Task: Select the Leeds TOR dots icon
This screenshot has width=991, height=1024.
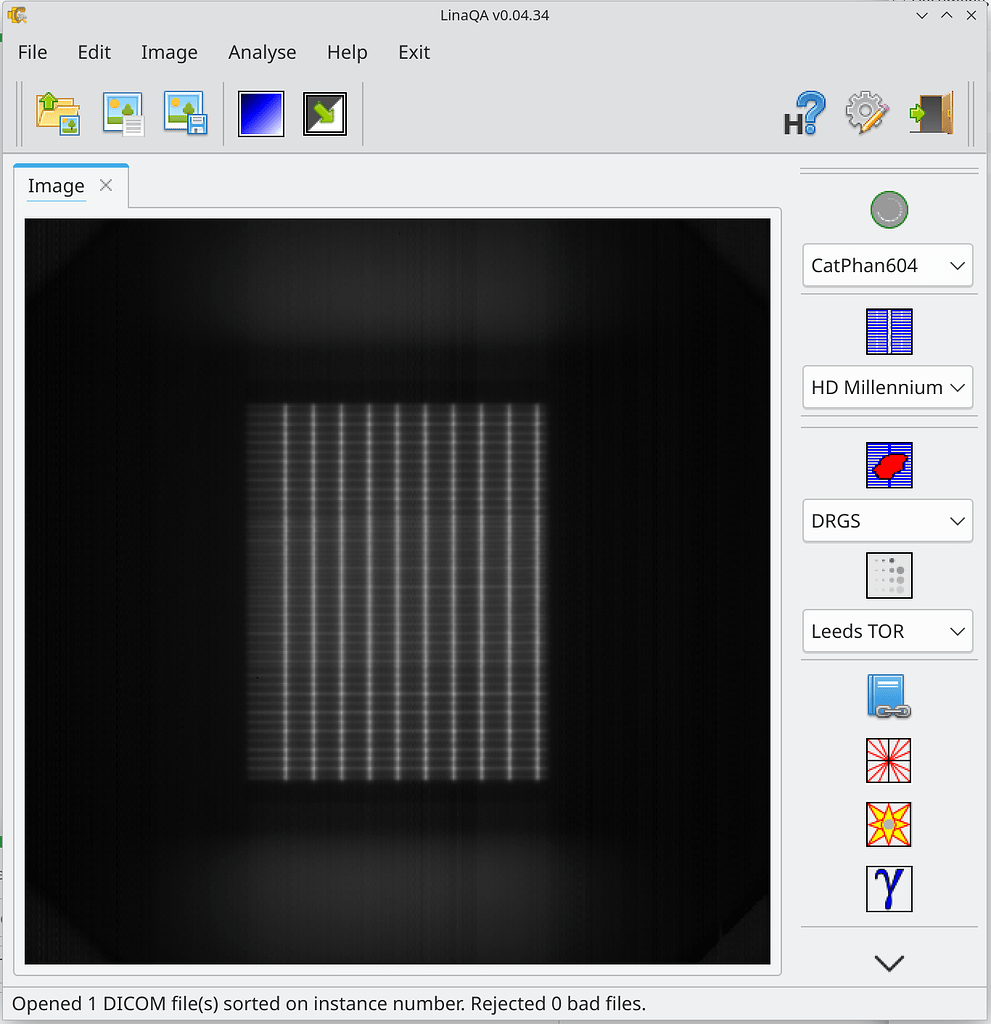Action: [x=888, y=575]
